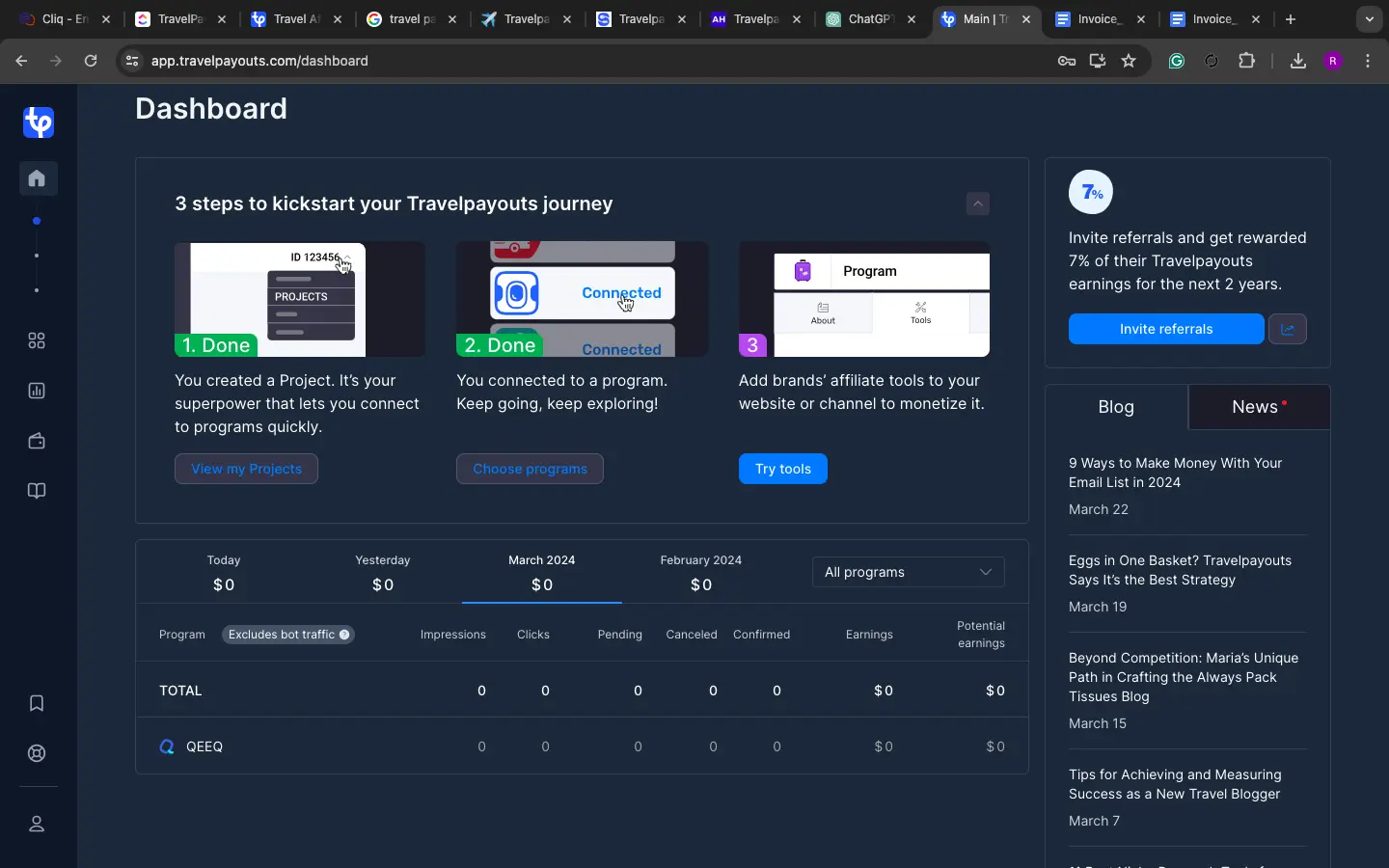The width and height of the screenshot is (1389, 868).
Task: Click the Try tools button
Action: click(783, 469)
